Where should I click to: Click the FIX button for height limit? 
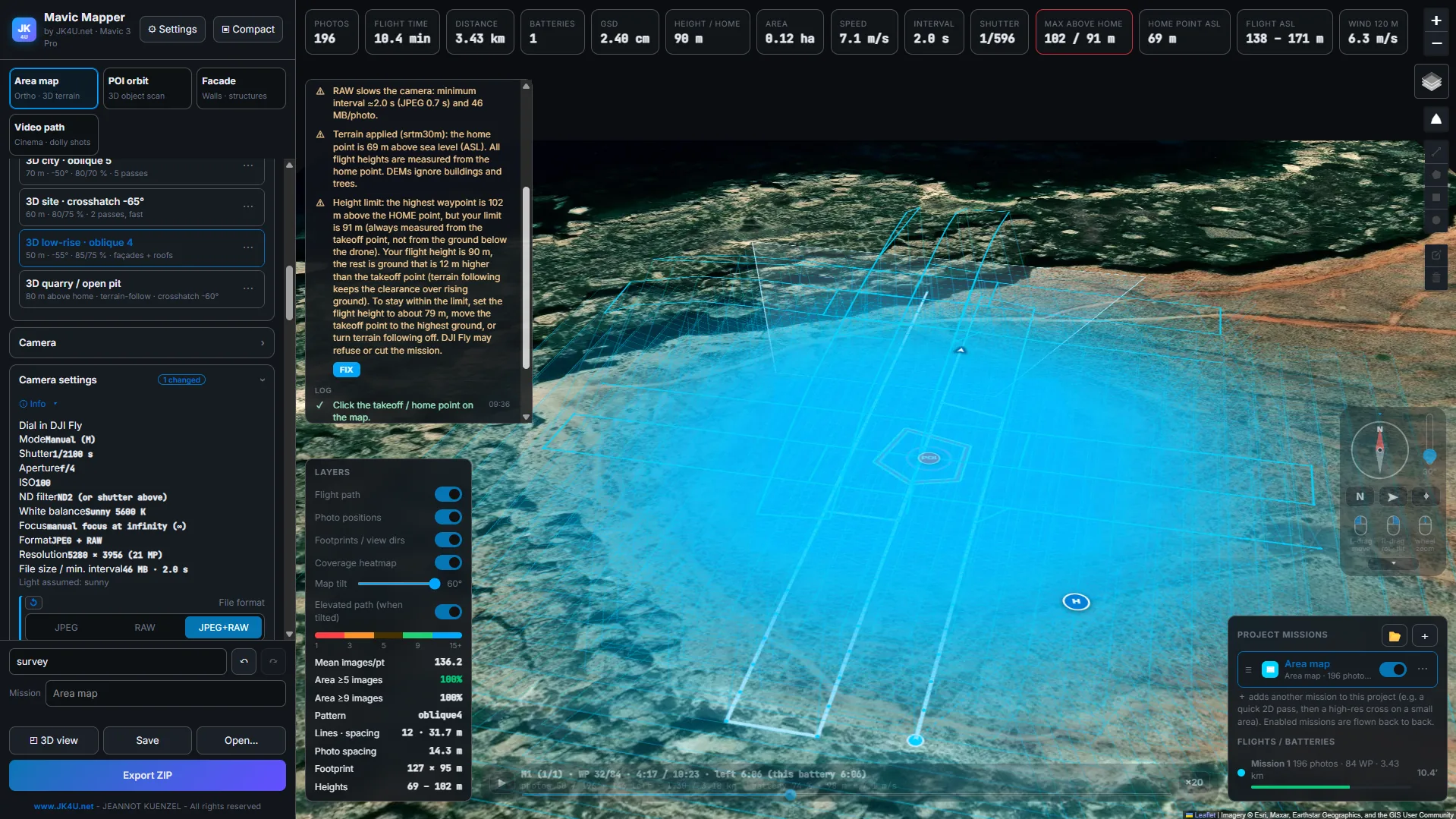(x=346, y=370)
